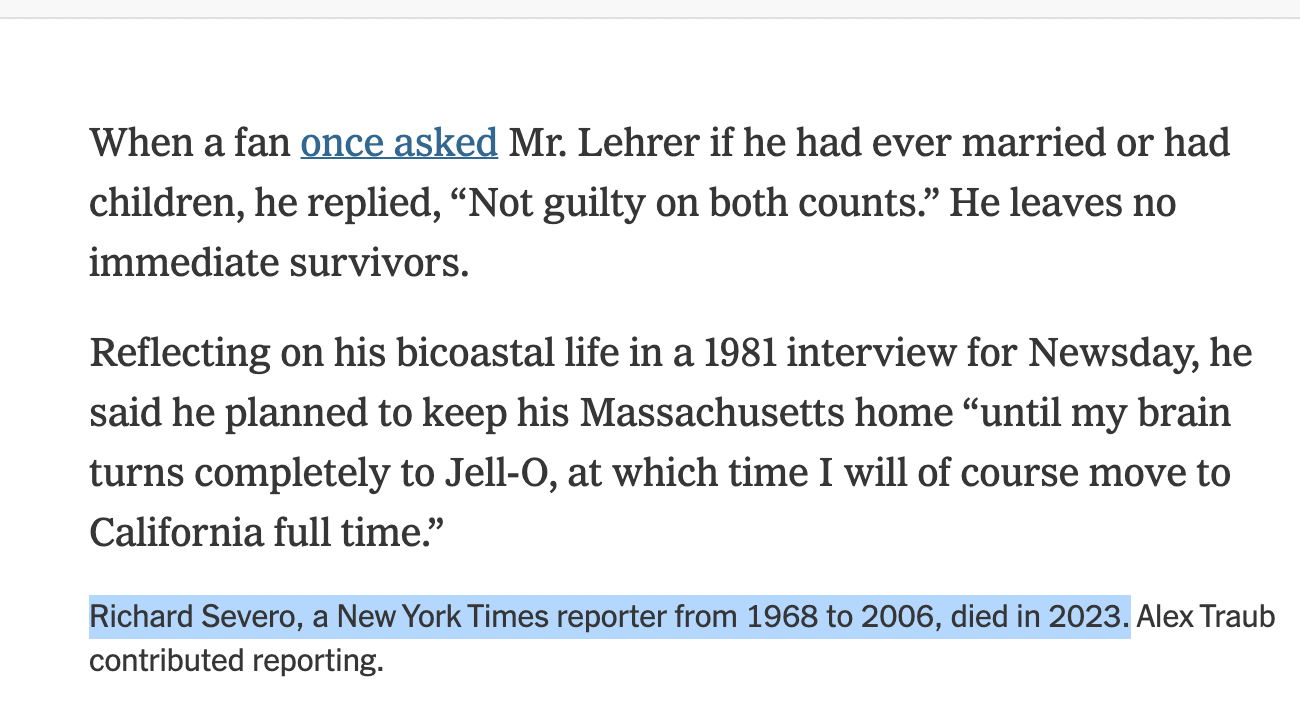Open the "once asked" hyperlink
Viewport: 1300px width, 710px height.
(399, 143)
